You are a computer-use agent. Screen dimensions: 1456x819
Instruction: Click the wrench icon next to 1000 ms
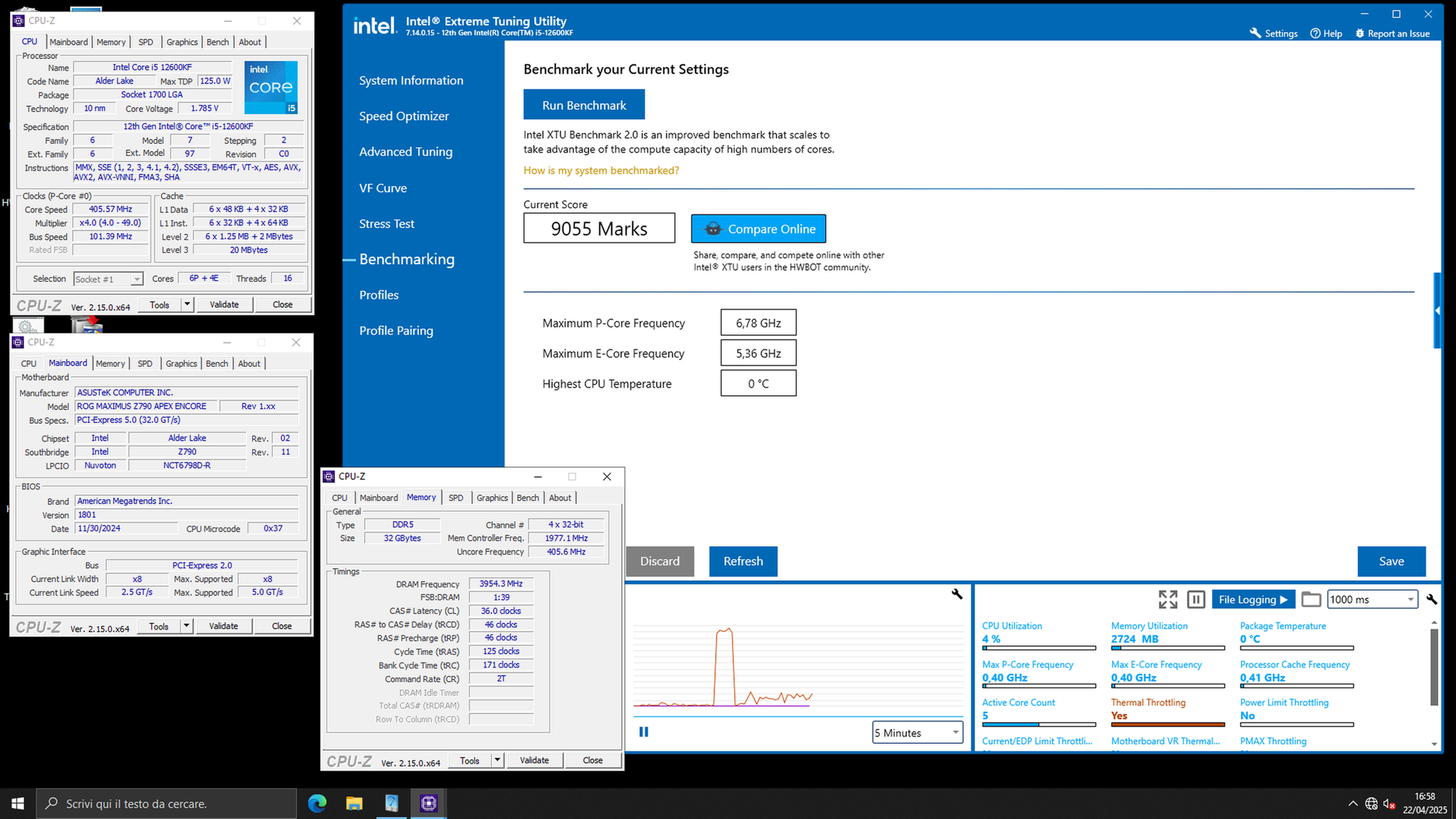click(1432, 599)
